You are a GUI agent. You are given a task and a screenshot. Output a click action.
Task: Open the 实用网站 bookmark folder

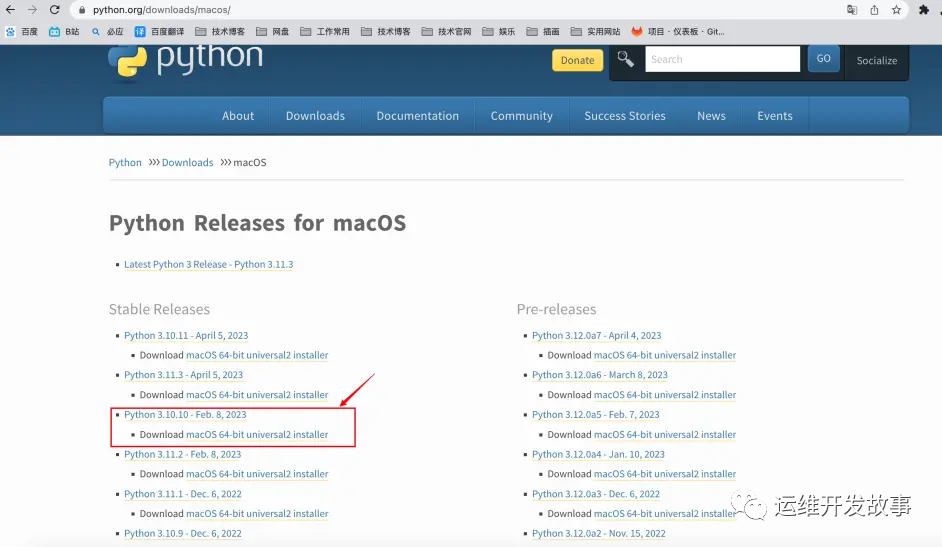(595, 31)
